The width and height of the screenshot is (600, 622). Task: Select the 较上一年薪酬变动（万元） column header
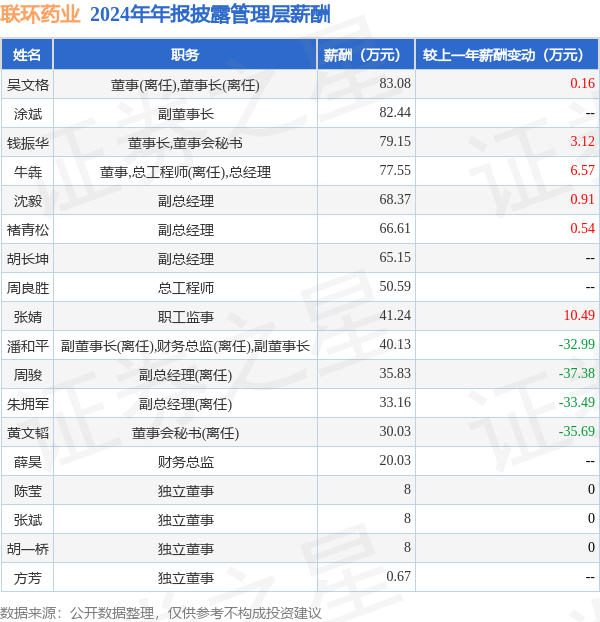tap(506, 55)
